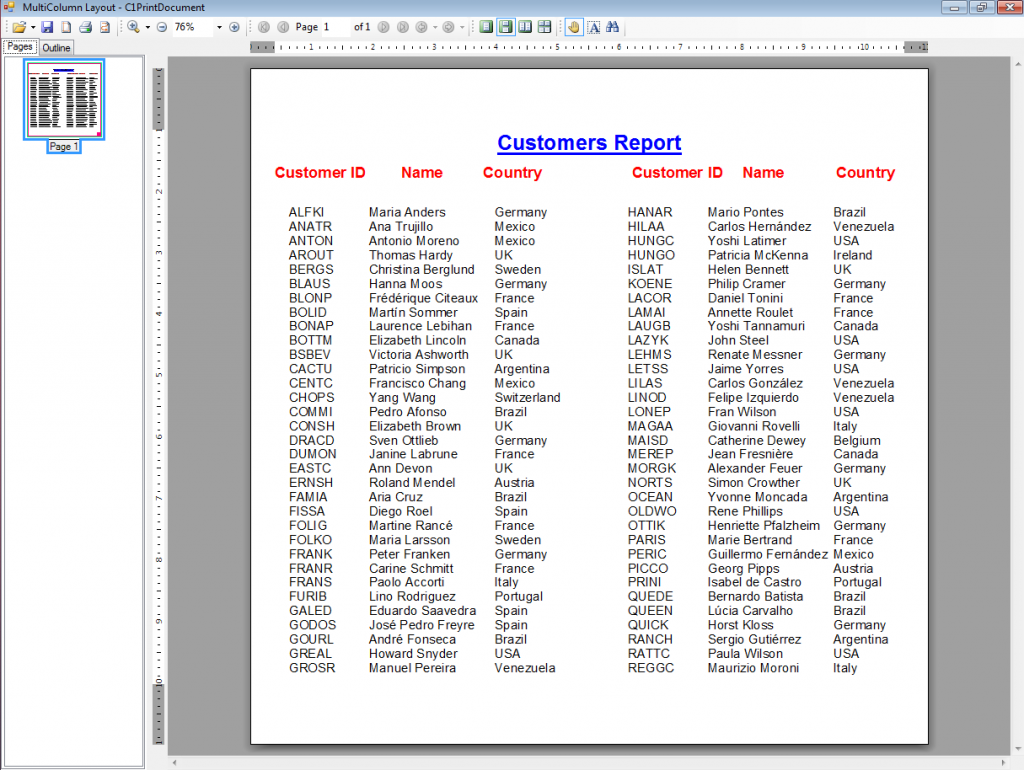Open the zoom percentage dropdown list
The image size is (1024, 770).
[219, 27]
